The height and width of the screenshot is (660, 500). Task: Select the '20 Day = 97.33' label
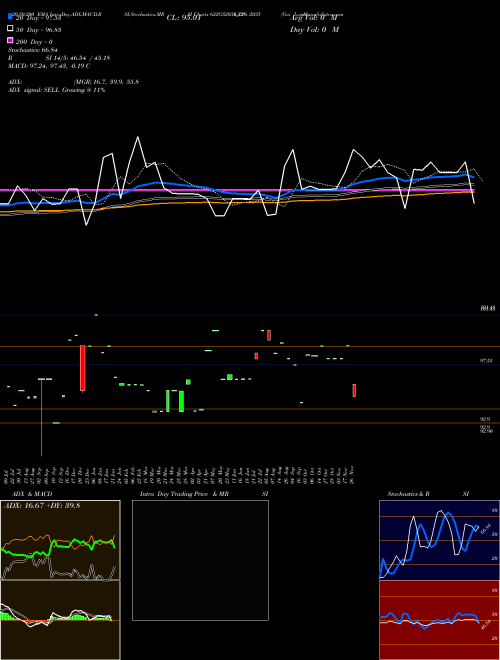[x=38, y=18]
